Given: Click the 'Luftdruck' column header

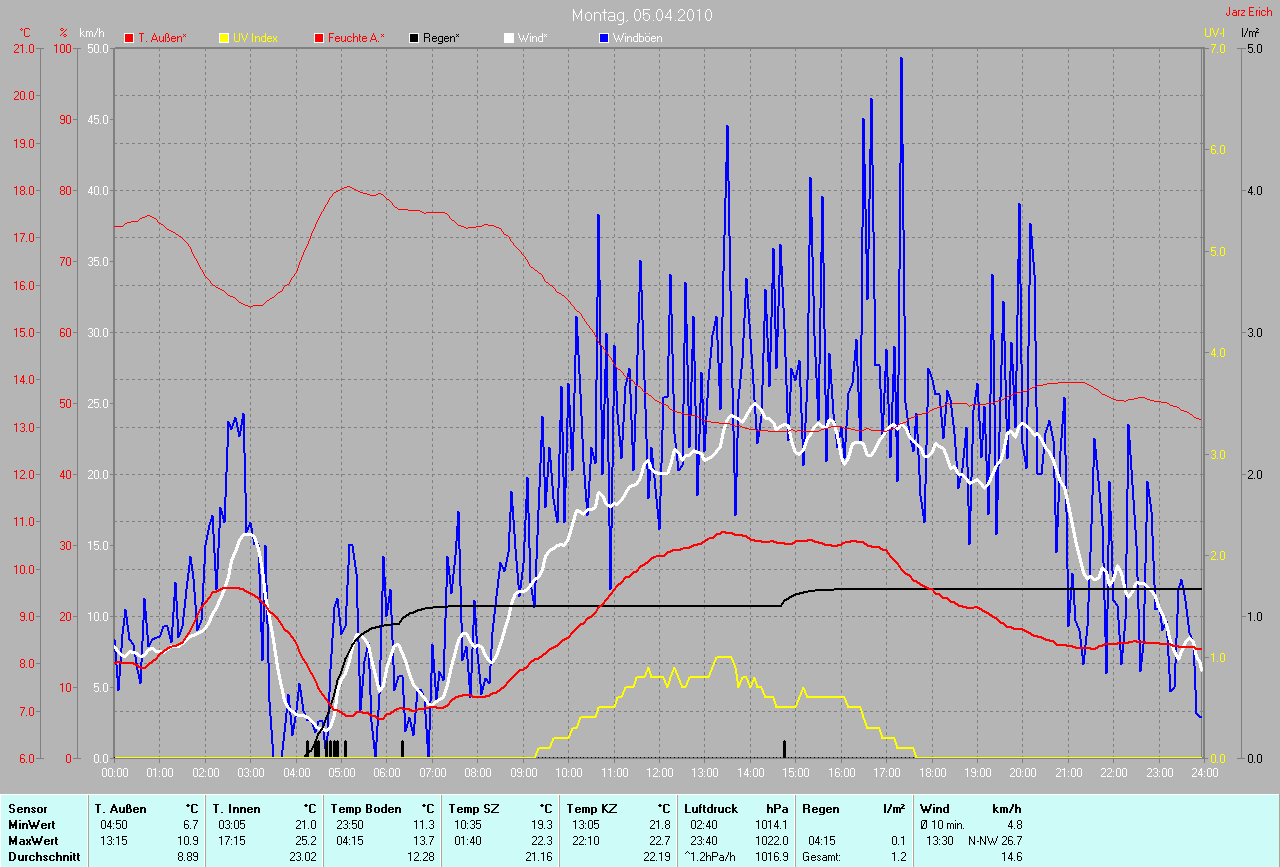Looking at the screenshot, I should [711, 808].
